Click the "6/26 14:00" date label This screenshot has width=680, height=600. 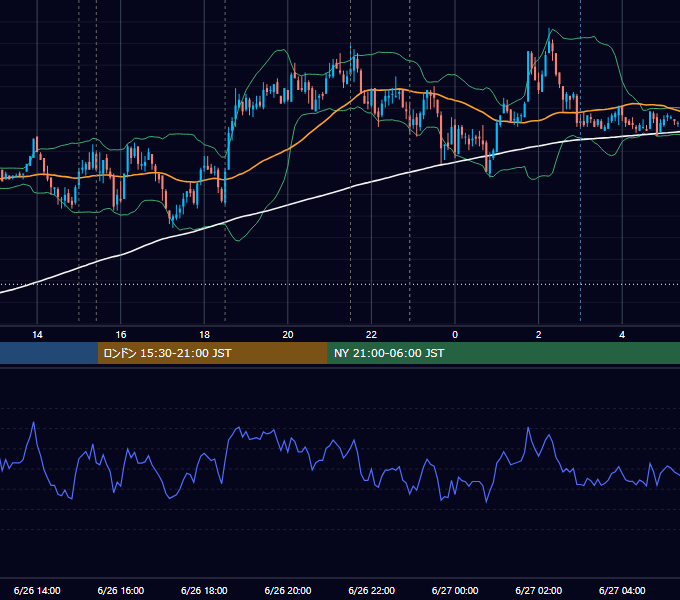point(37,590)
